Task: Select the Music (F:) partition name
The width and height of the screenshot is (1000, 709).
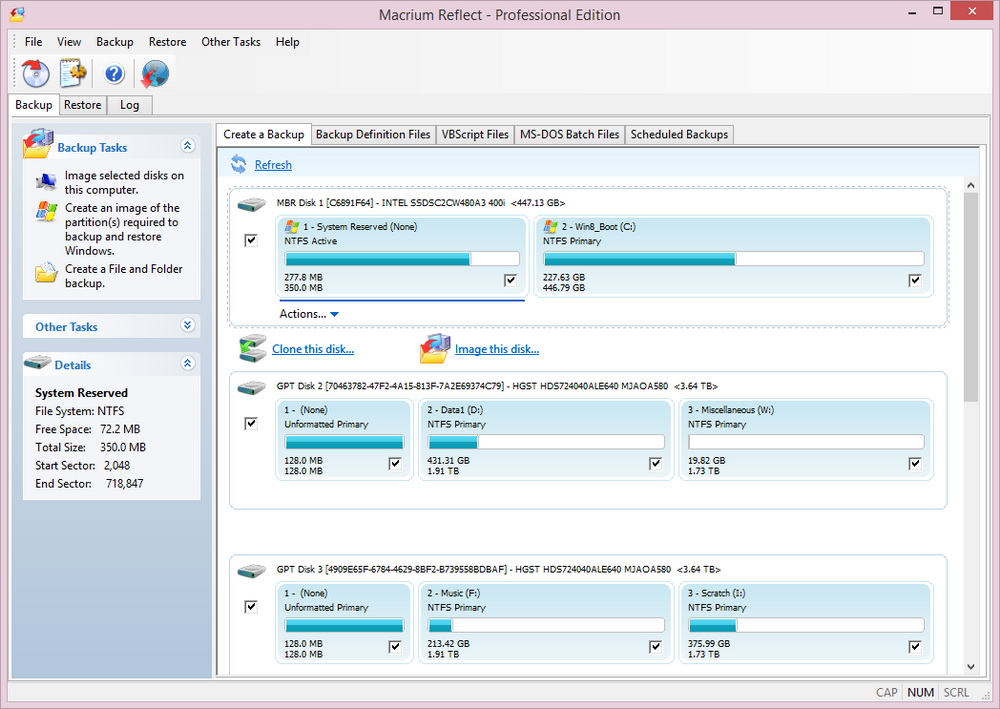Action: (453, 593)
